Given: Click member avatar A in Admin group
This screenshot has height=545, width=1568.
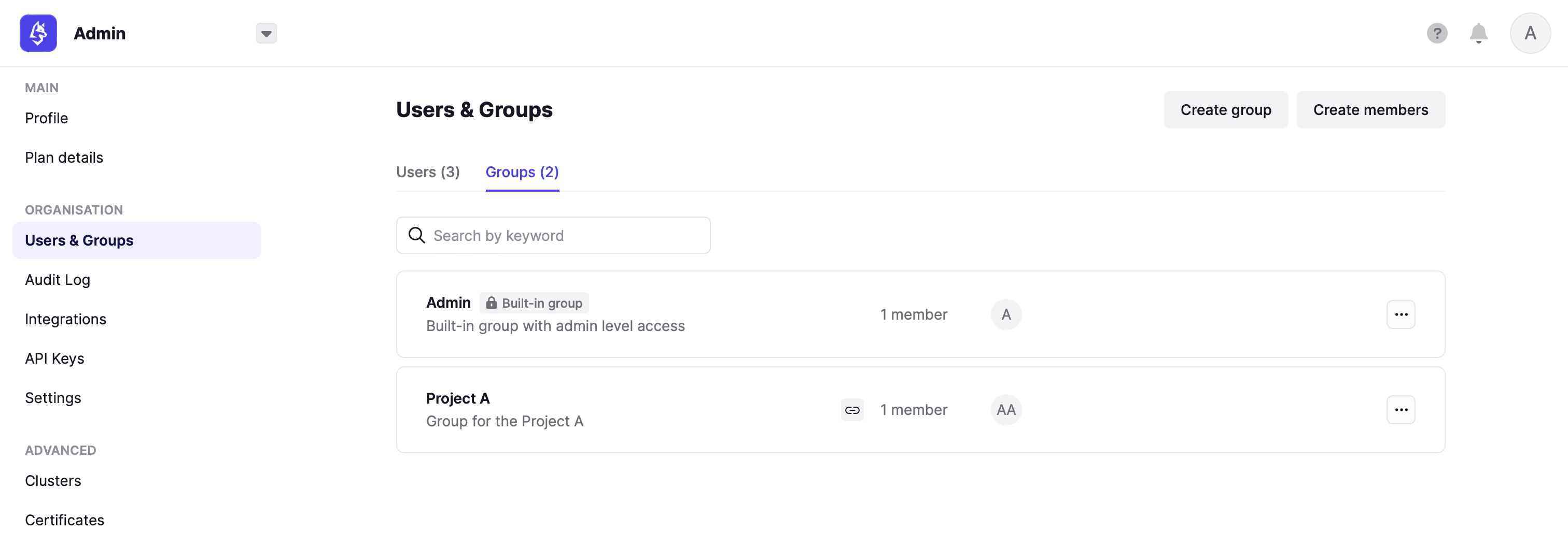Looking at the screenshot, I should 1006,314.
